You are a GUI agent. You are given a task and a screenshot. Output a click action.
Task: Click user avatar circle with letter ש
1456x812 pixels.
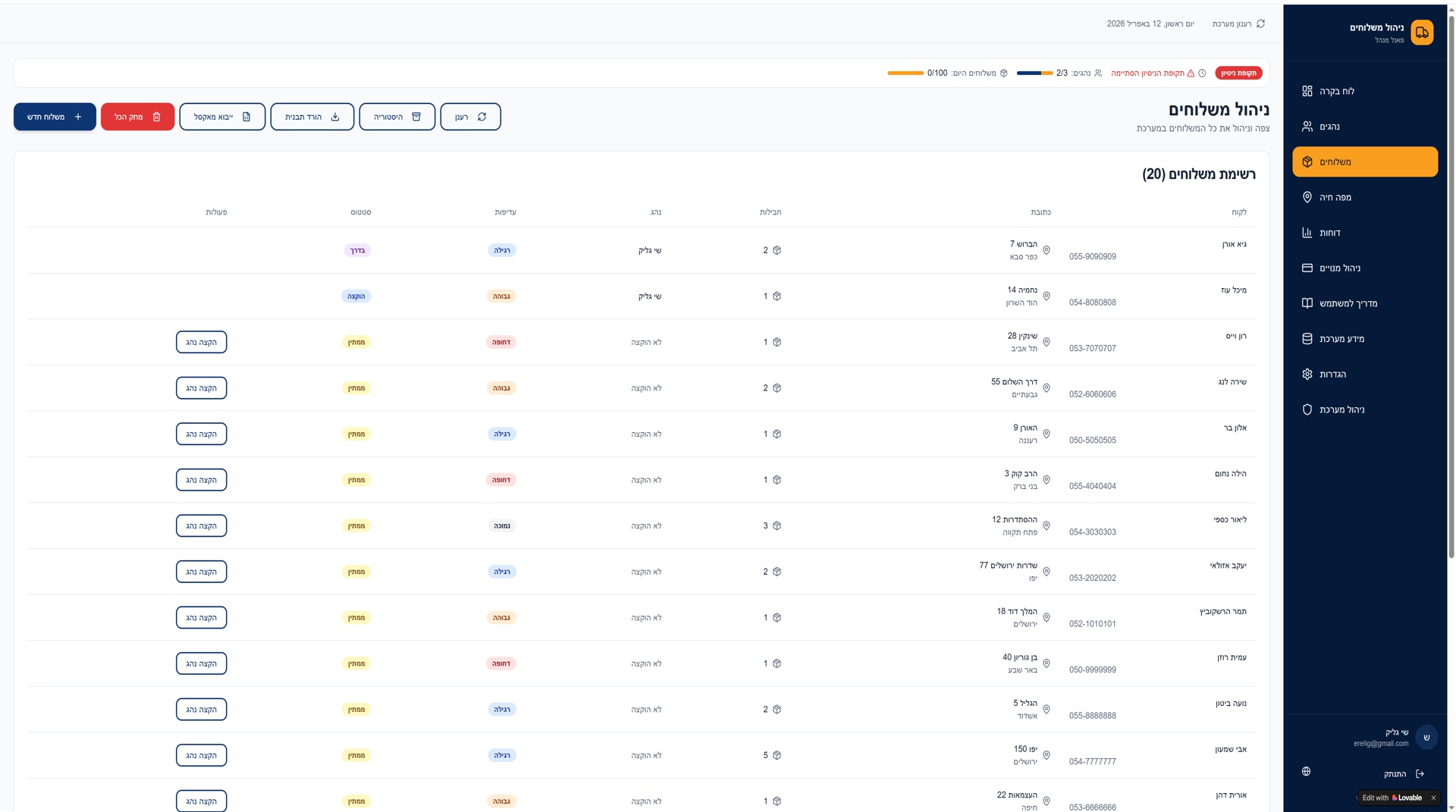[1426, 738]
